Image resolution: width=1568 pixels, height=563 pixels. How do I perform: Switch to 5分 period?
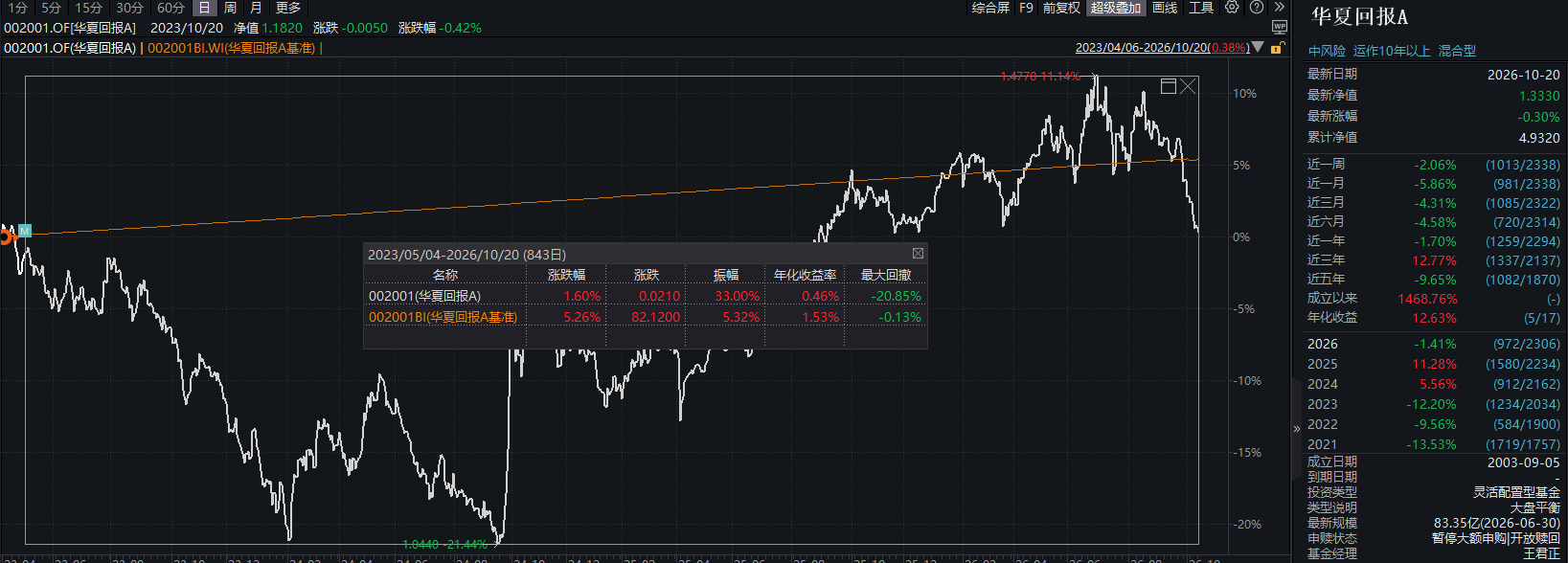point(52,8)
